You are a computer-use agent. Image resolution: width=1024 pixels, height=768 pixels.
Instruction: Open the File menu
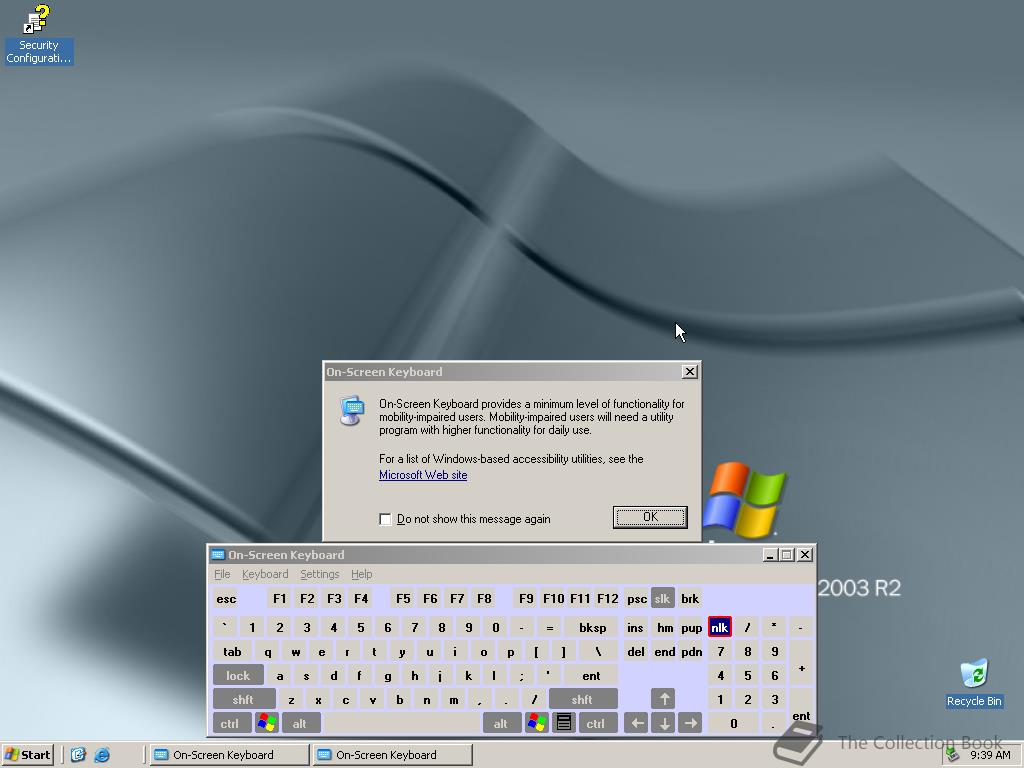pos(222,574)
